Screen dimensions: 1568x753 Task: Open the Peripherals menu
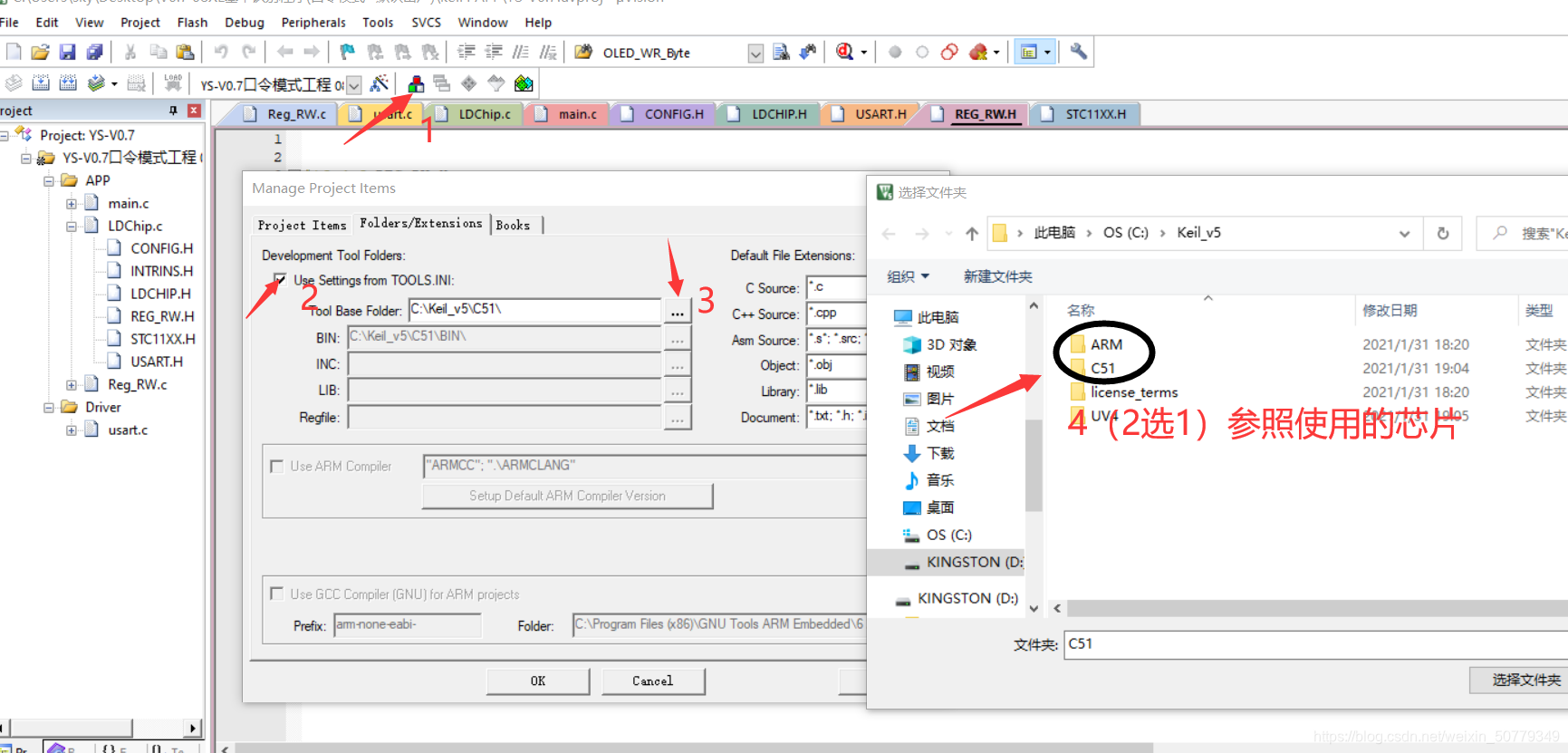[x=313, y=22]
